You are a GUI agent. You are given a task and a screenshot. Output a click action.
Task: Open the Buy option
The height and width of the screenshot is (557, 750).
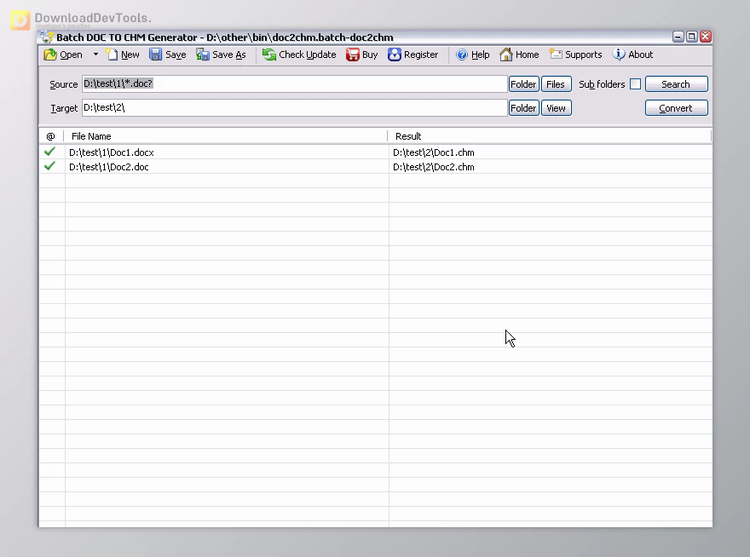(x=362, y=55)
